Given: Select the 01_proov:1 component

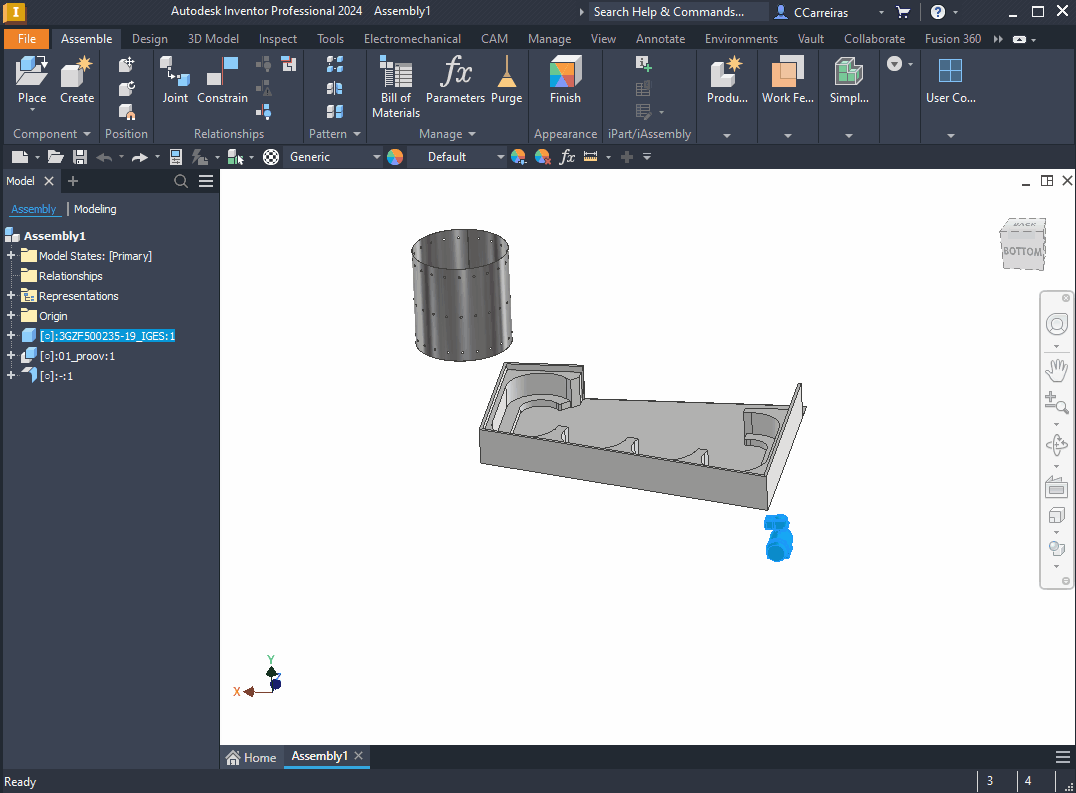Looking at the screenshot, I should tap(77, 356).
